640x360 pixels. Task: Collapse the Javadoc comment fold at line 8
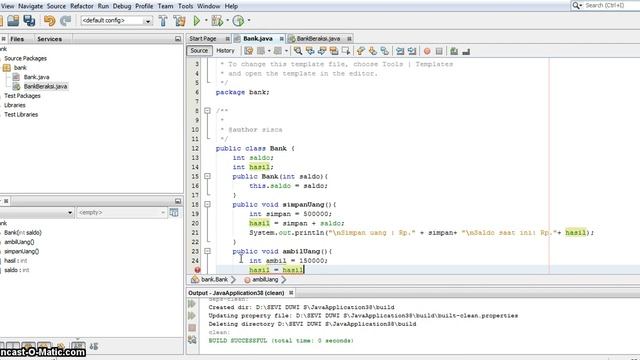[207, 111]
